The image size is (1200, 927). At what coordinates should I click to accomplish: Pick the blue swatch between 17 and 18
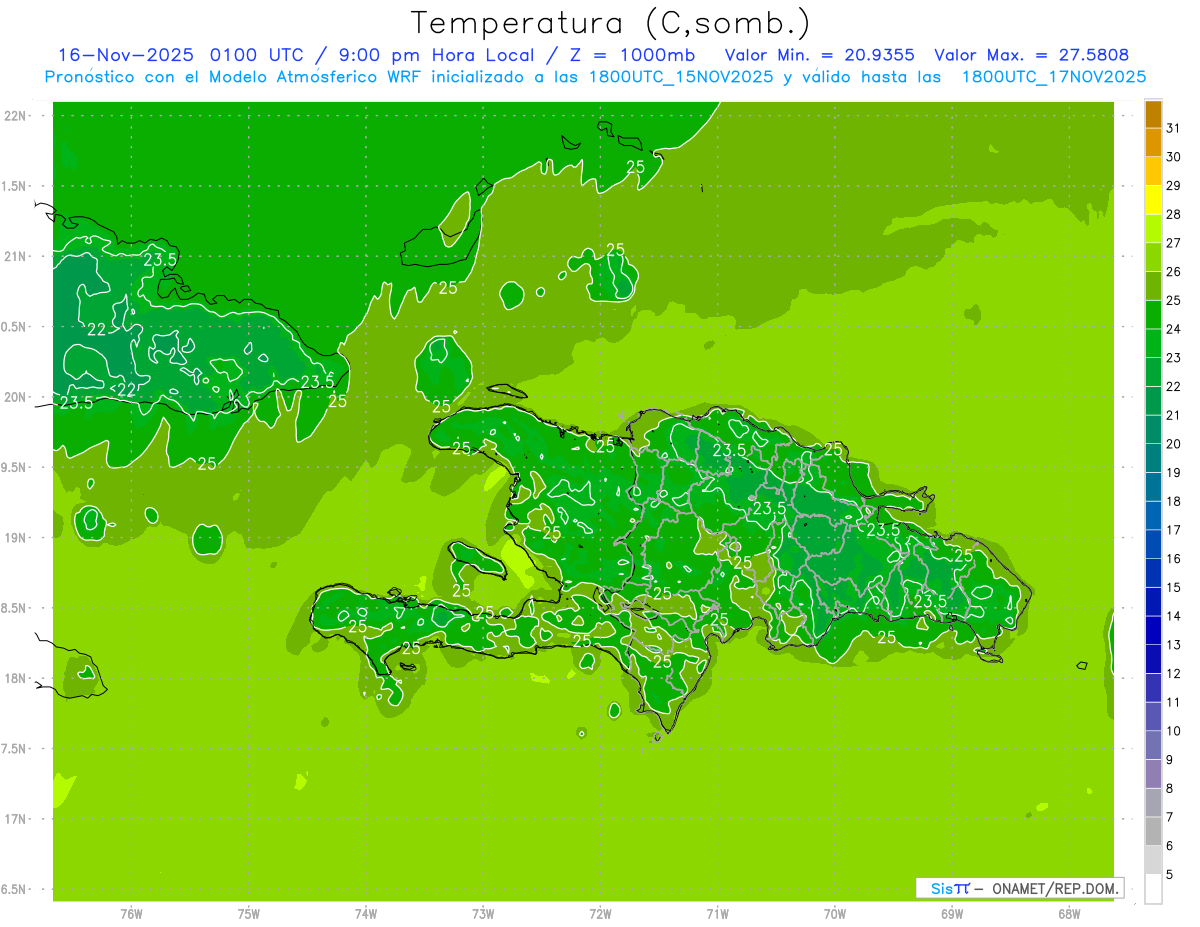pyautogui.click(x=1153, y=515)
